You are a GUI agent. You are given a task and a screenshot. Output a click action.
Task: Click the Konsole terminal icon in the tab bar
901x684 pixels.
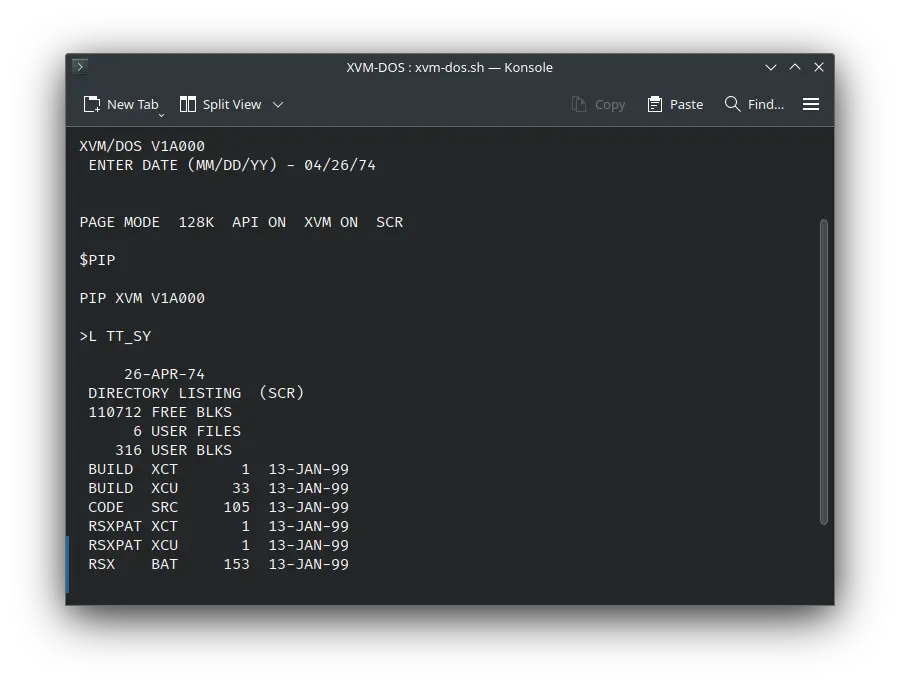[79, 67]
